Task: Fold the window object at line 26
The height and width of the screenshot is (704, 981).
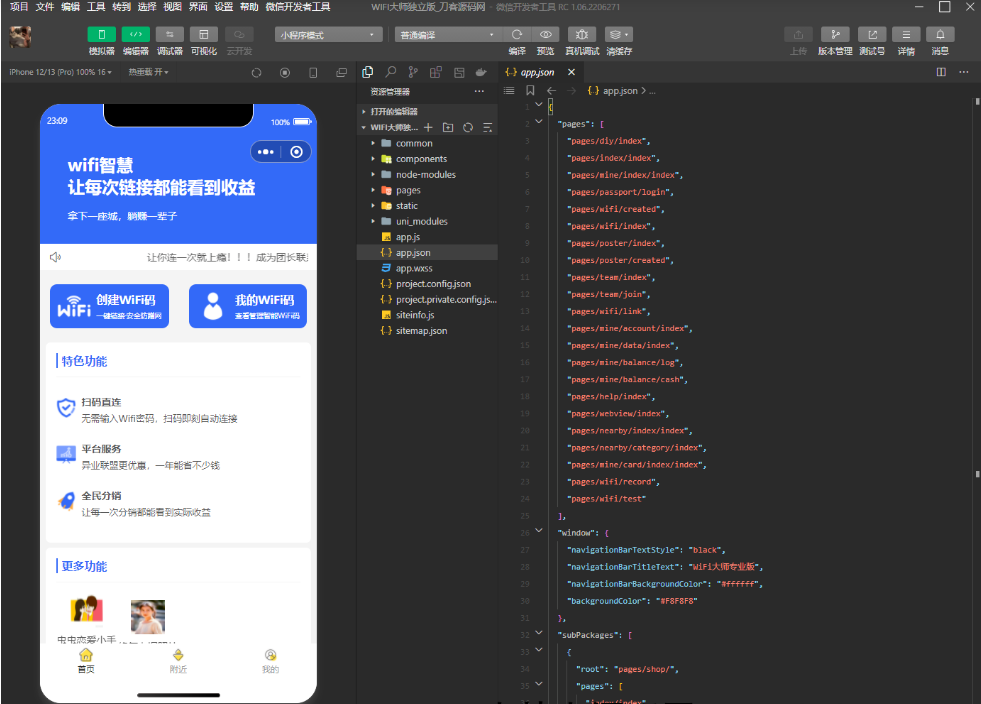Action: point(539,531)
